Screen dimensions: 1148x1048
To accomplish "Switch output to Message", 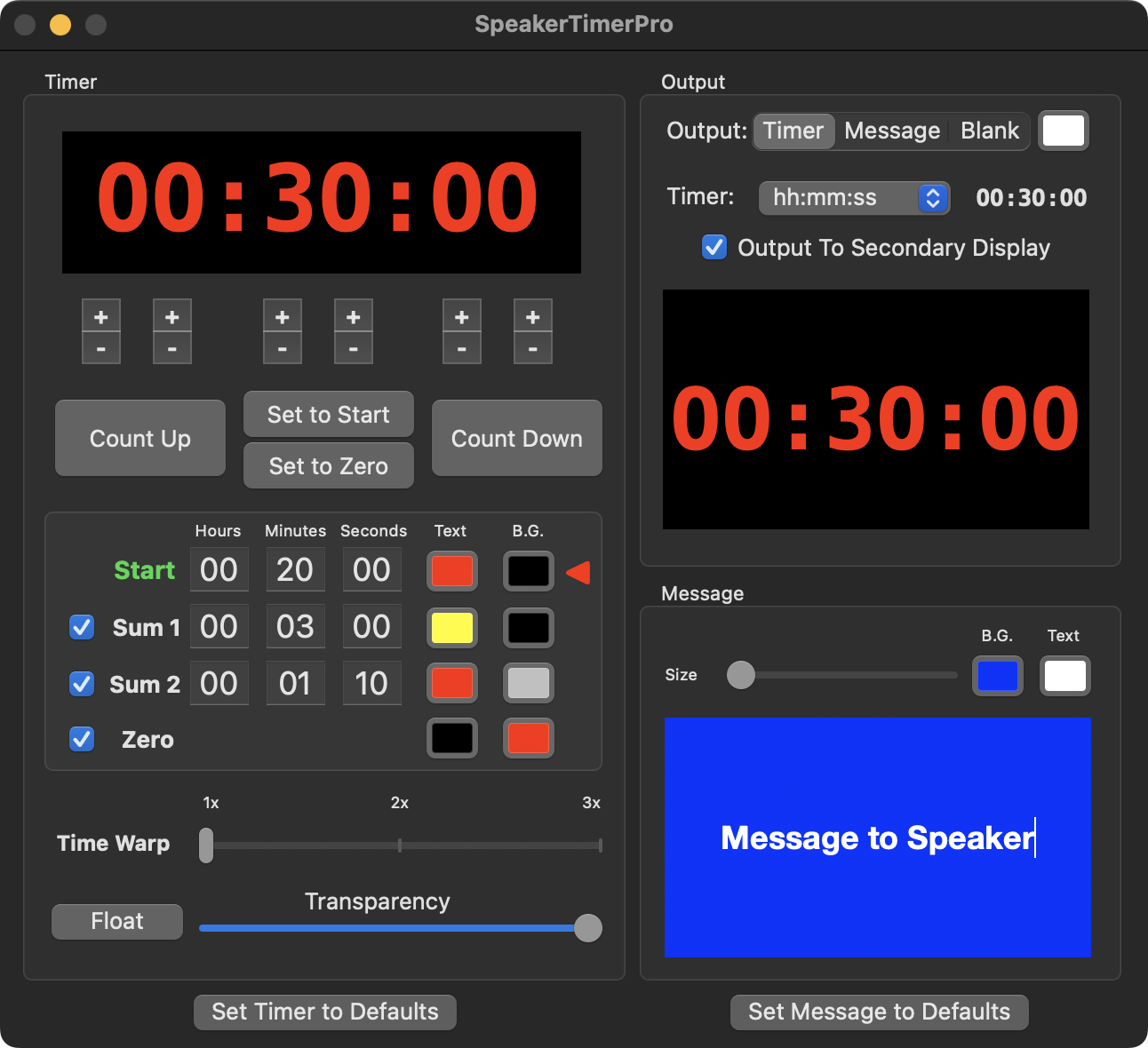I will [x=892, y=131].
